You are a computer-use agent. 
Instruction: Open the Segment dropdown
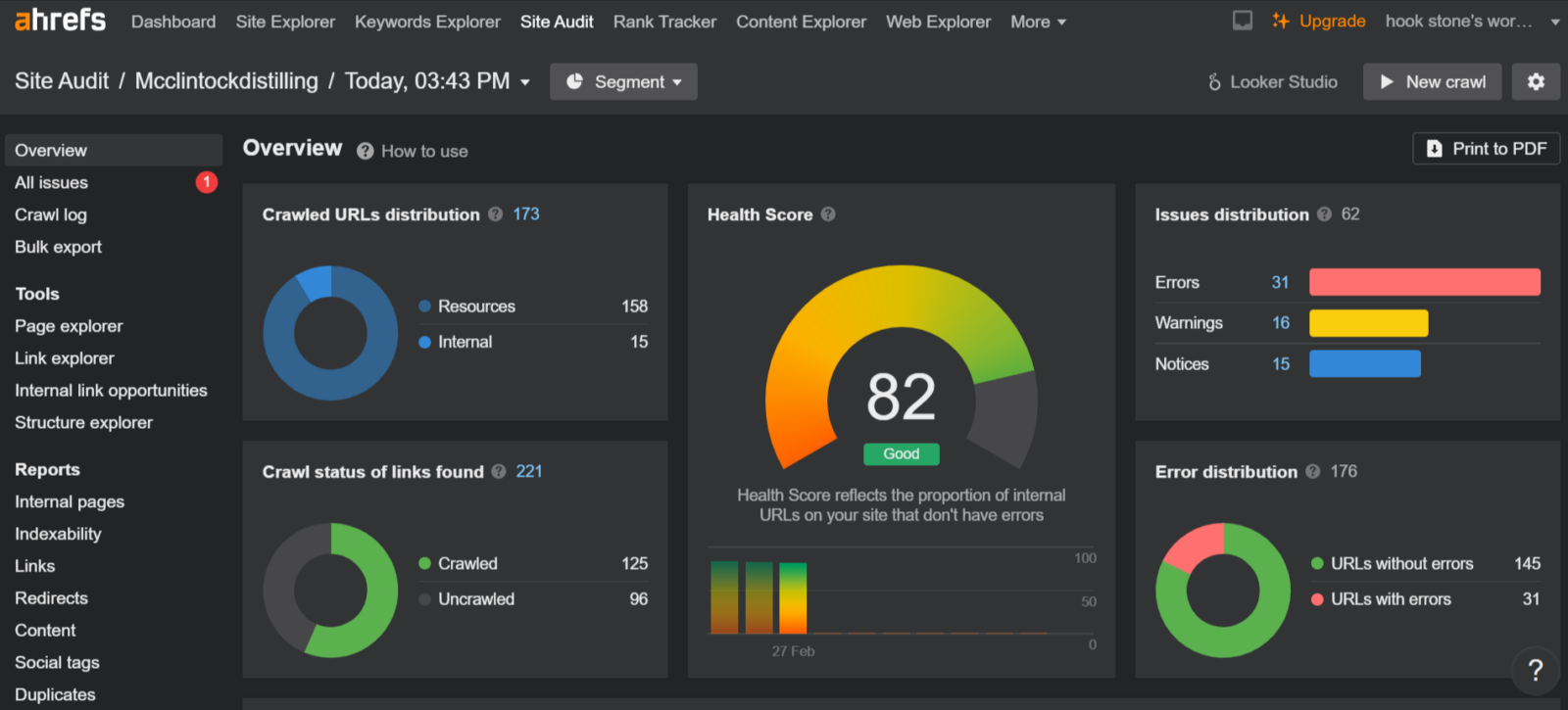pyautogui.click(x=623, y=82)
